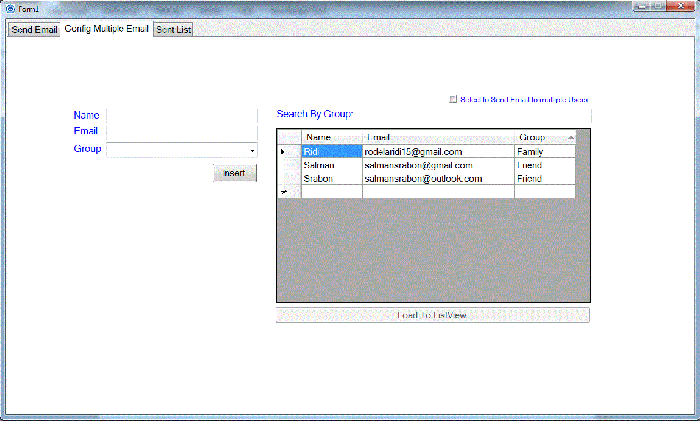This screenshot has height=421, width=700.
Task: Click the Search By Group field
Action: [x=472, y=115]
